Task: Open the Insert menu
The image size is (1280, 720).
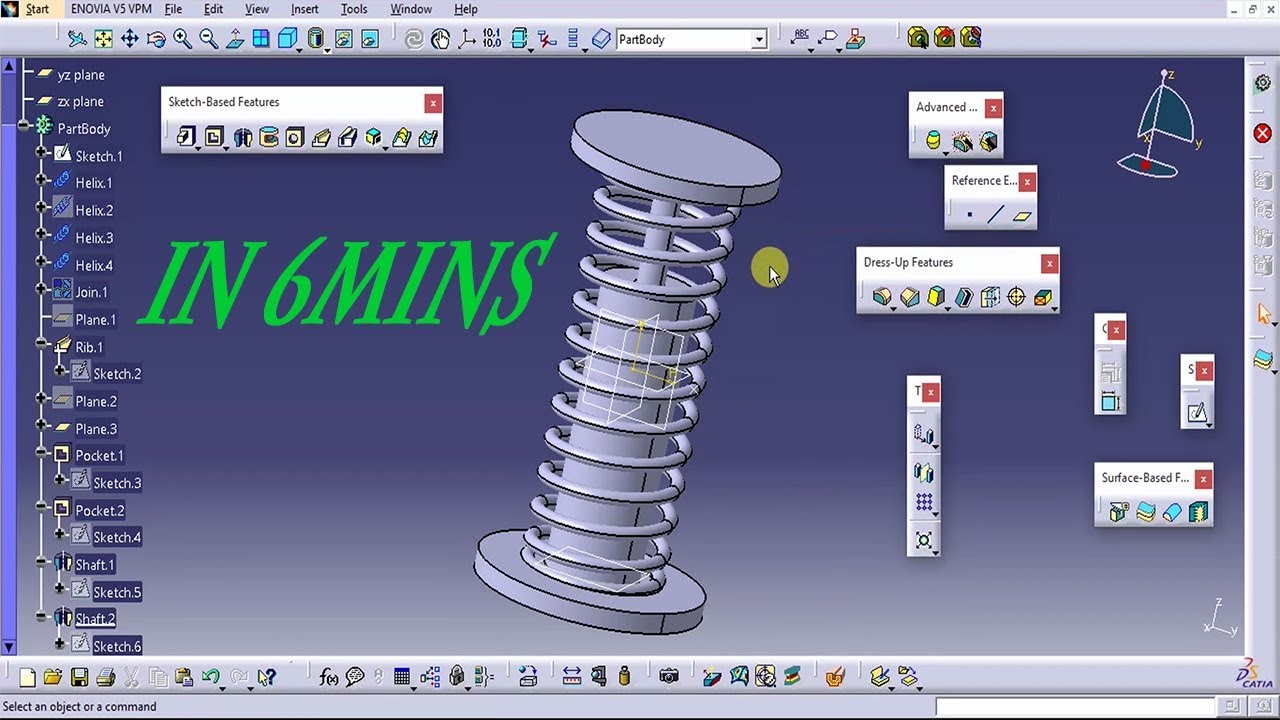Action: click(305, 9)
